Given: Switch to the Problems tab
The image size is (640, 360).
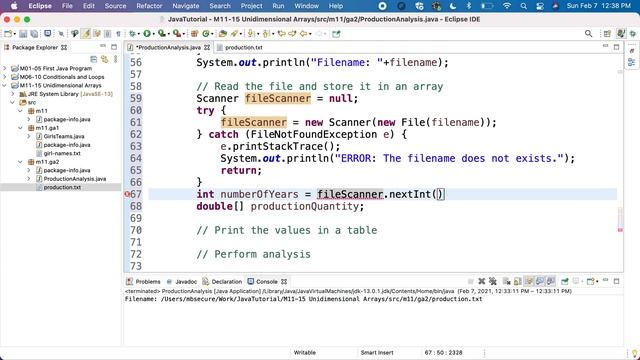Looking at the screenshot, I should [x=148, y=282].
